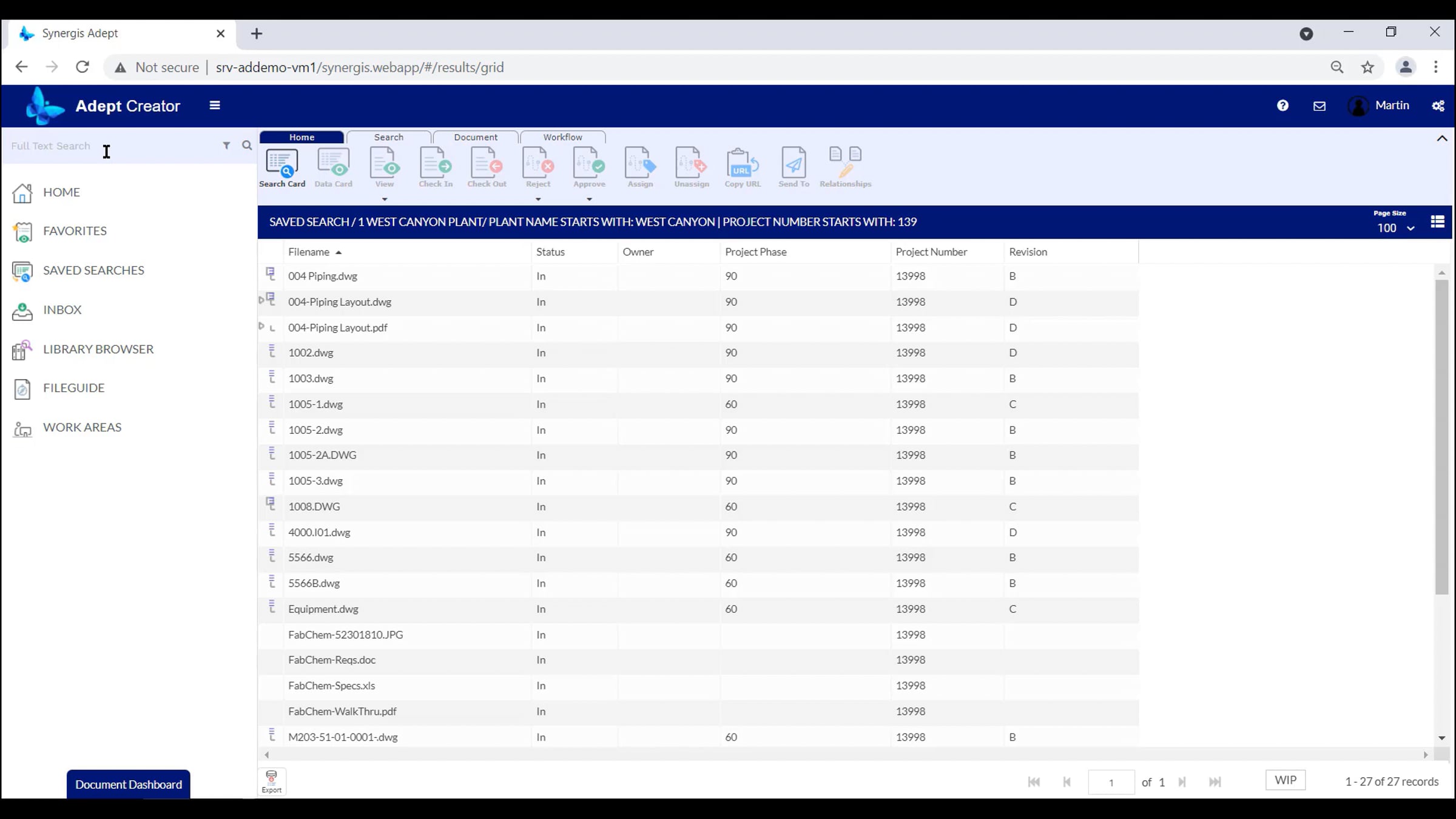Toggle the hamburger sidebar menu
This screenshot has height=819, width=1456.
[215, 106]
